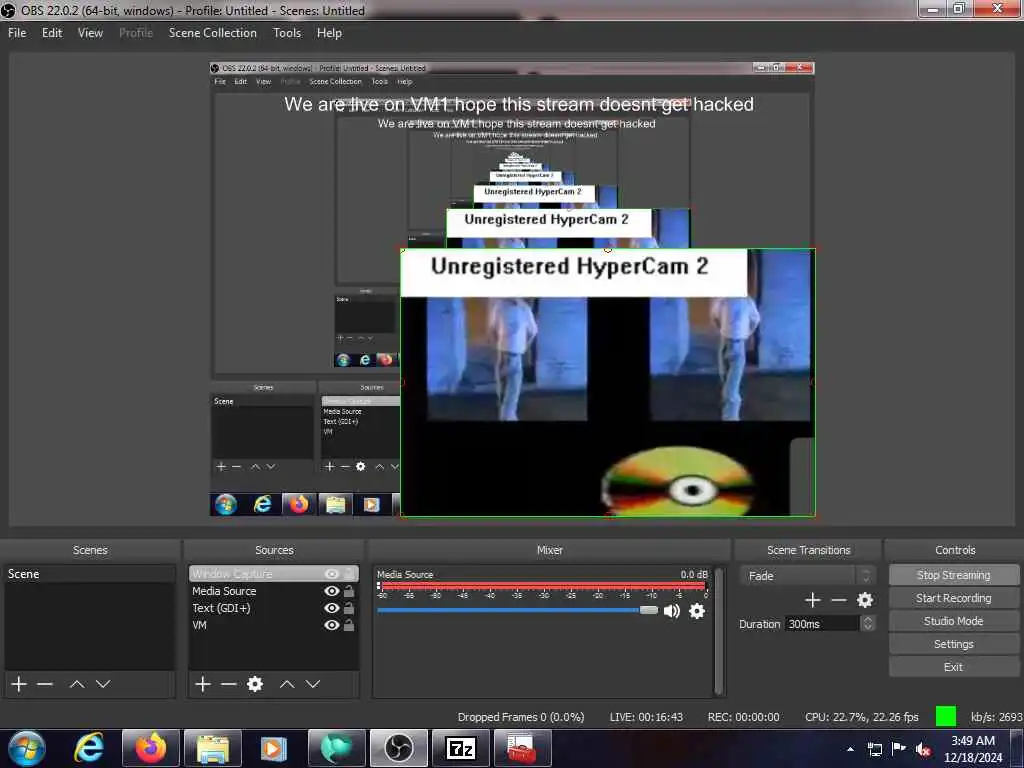Click Media Source volume slider handle
1024x768 pixels.
point(648,610)
